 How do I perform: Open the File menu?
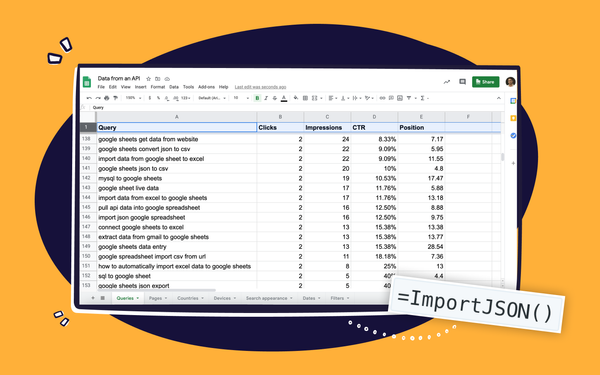click(x=101, y=87)
